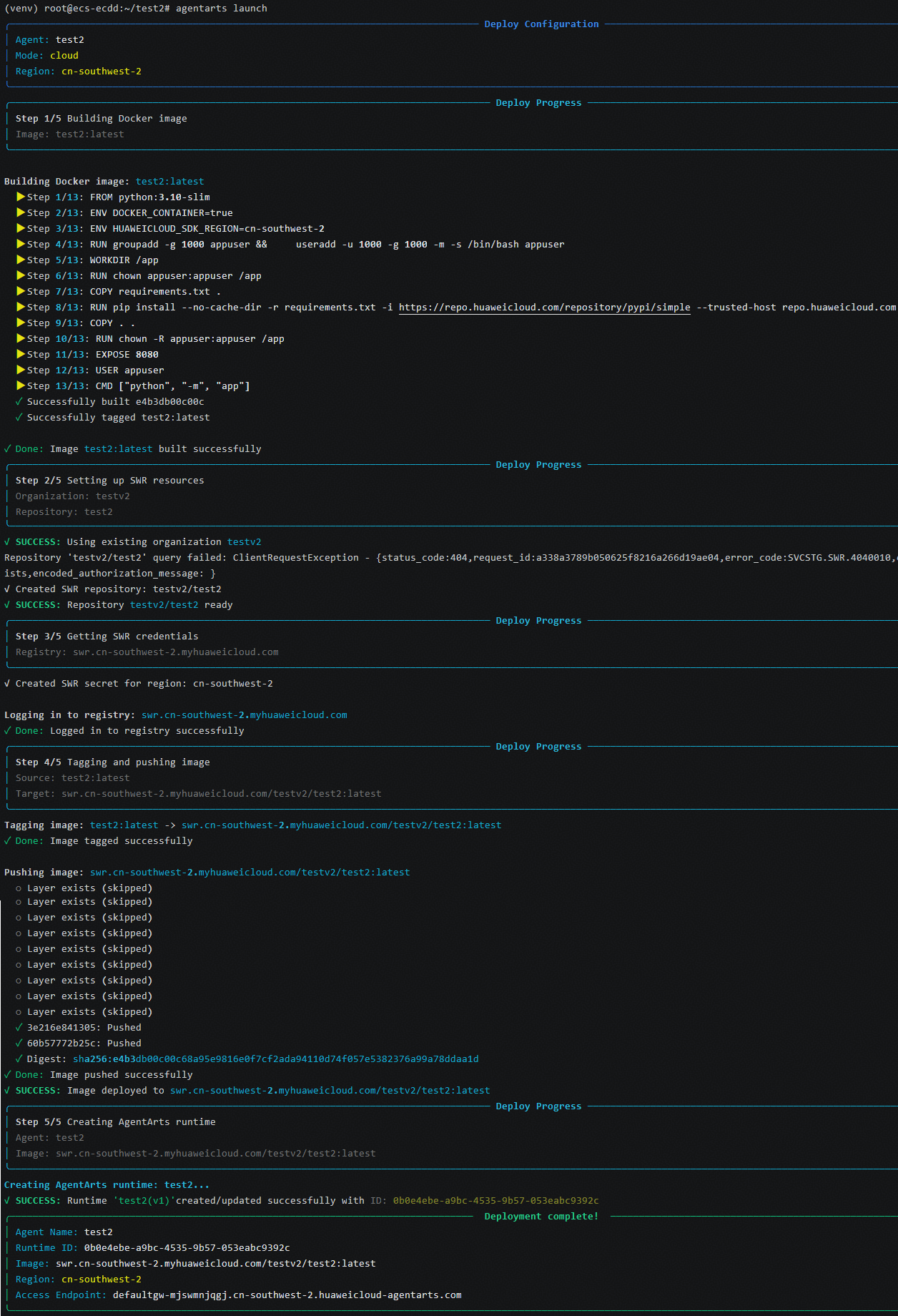The image size is (898, 1316).
Task: Click the Access Endpoint hostname
Action: (287, 1295)
